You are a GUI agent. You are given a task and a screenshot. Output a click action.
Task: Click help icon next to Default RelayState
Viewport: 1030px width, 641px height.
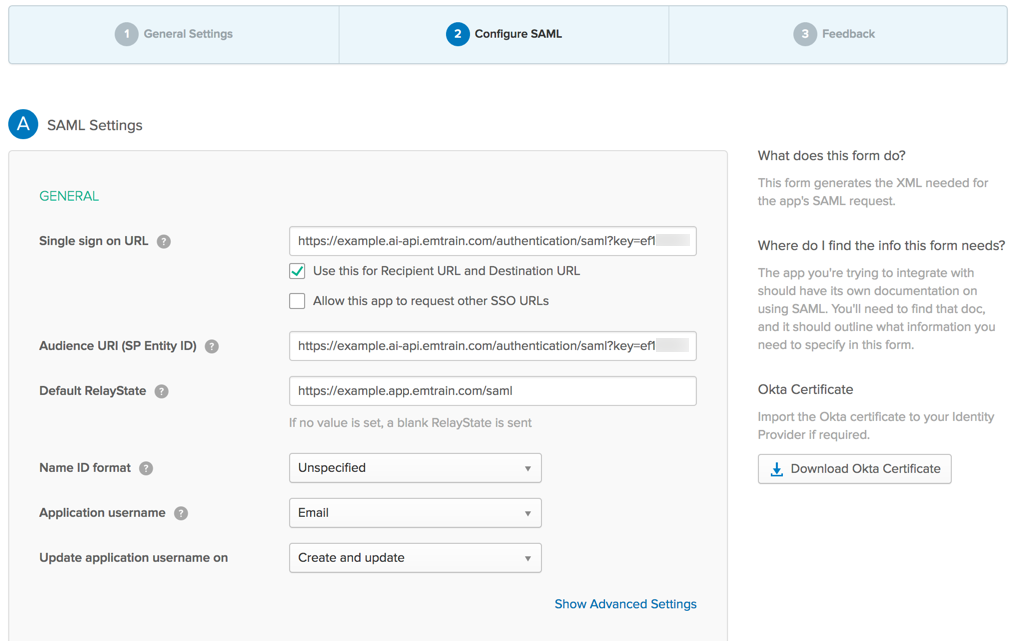pyautogui.click(x=162, y=391)
